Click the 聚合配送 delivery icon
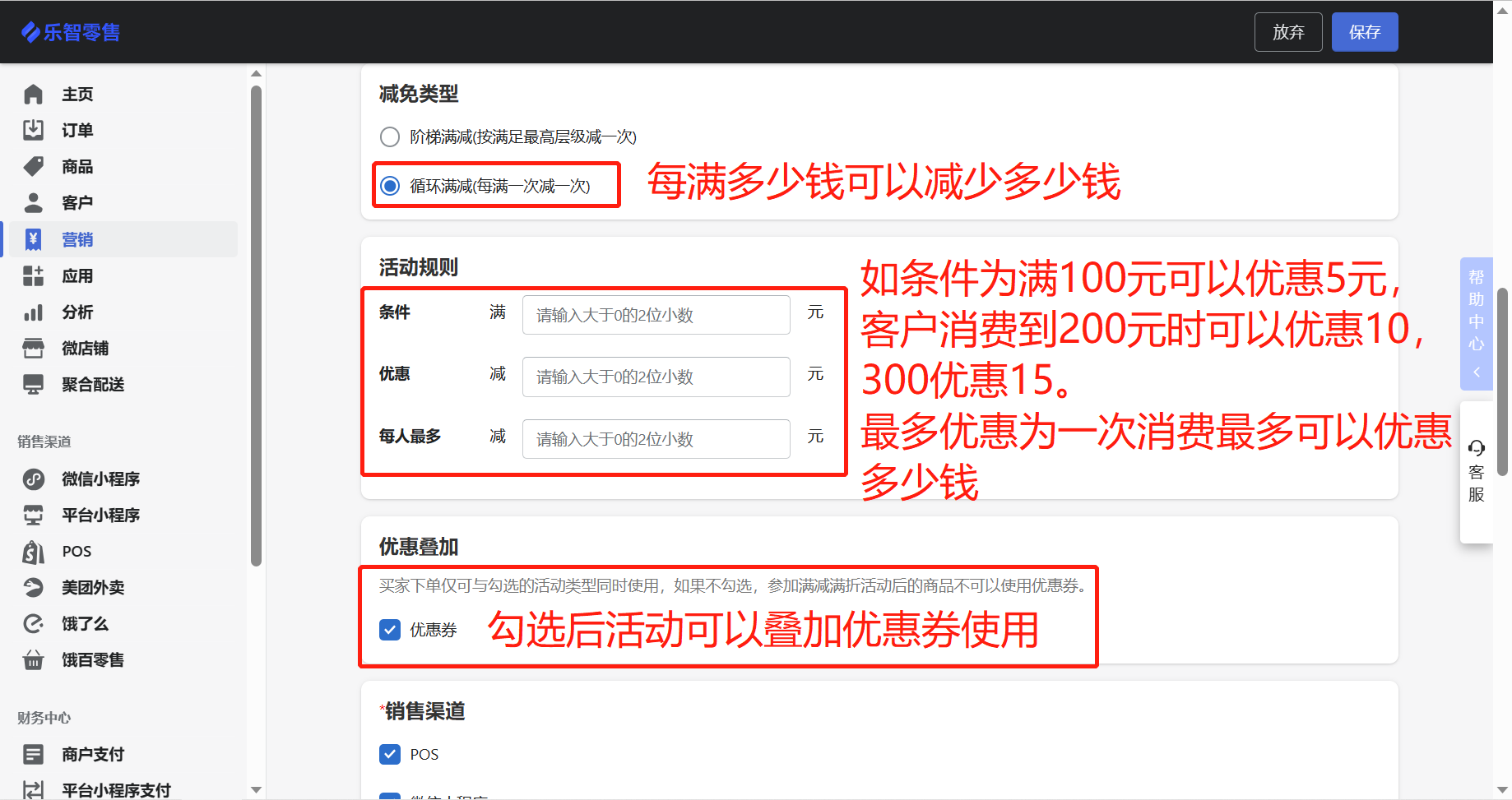The width and height of the screenshot is (1512, 800). point(33,385)
